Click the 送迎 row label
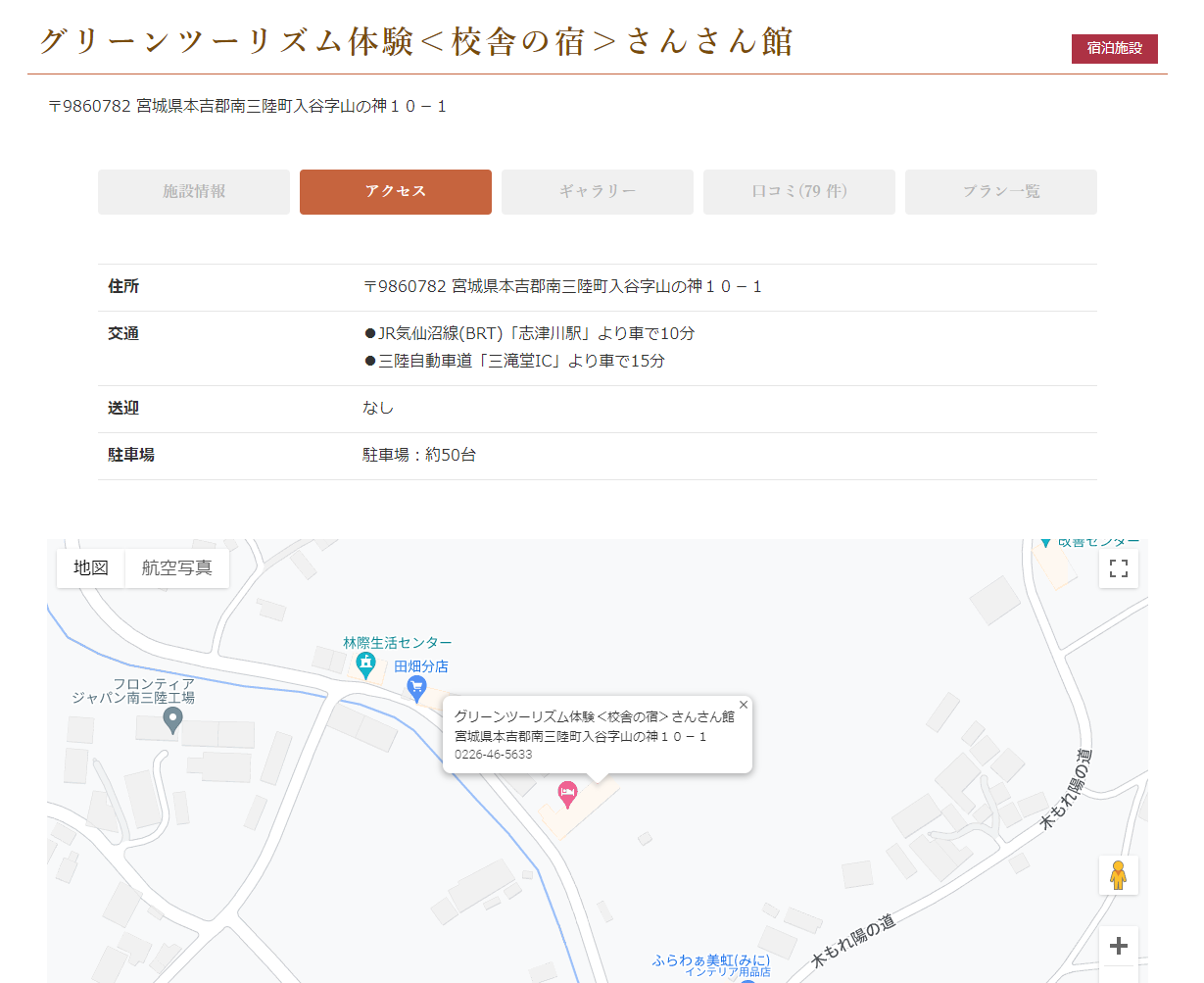The image size is (1204, 983). 123,408
